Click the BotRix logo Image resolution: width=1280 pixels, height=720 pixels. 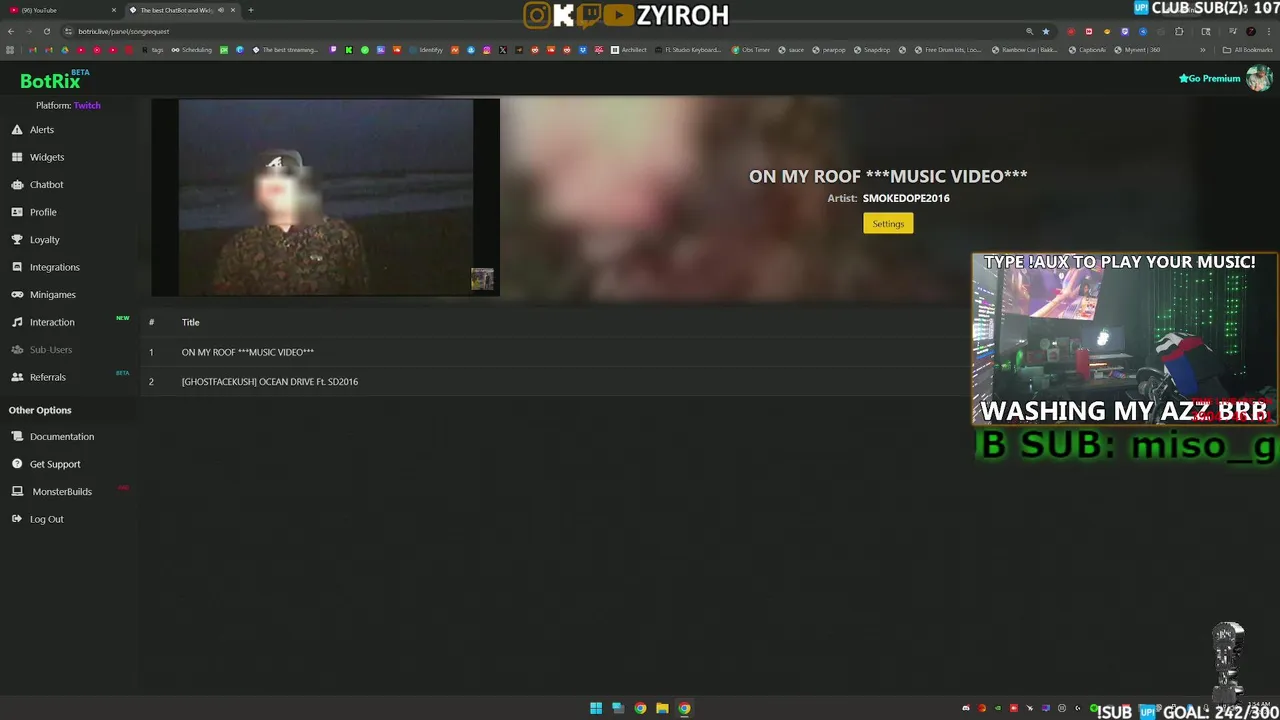click(x=50, y=81)
